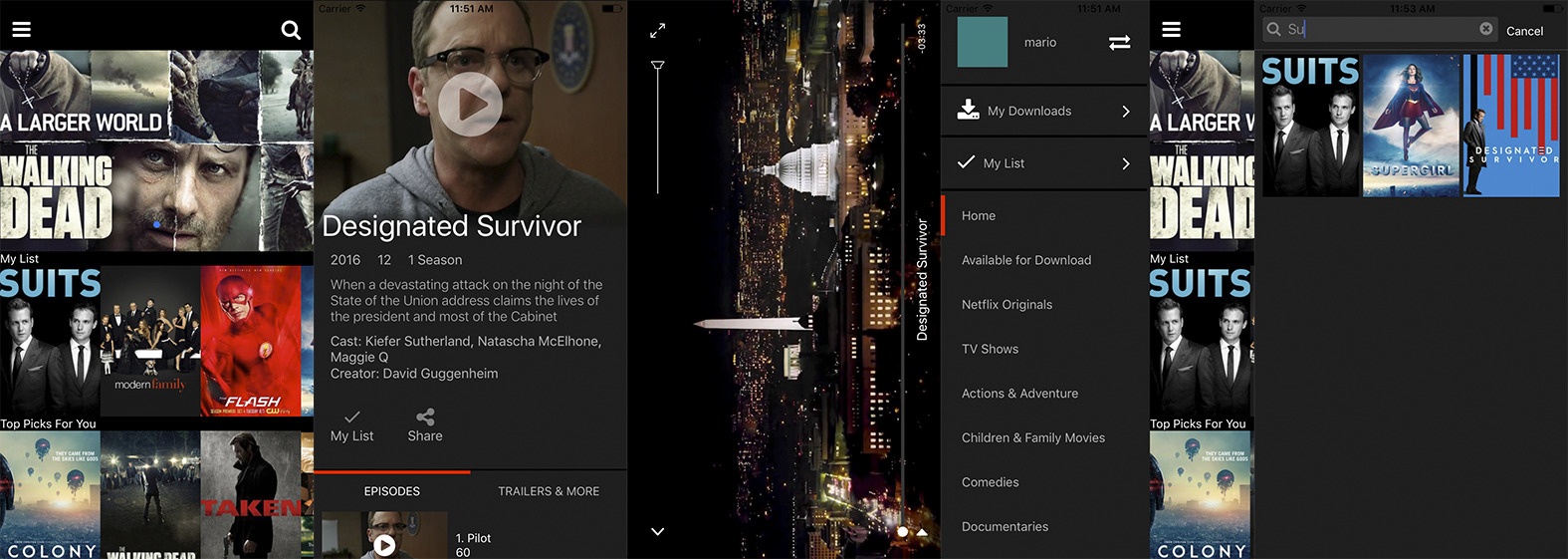Clear search text with the X icon
The image size is (1568, 559).
tap(1485, 29)
